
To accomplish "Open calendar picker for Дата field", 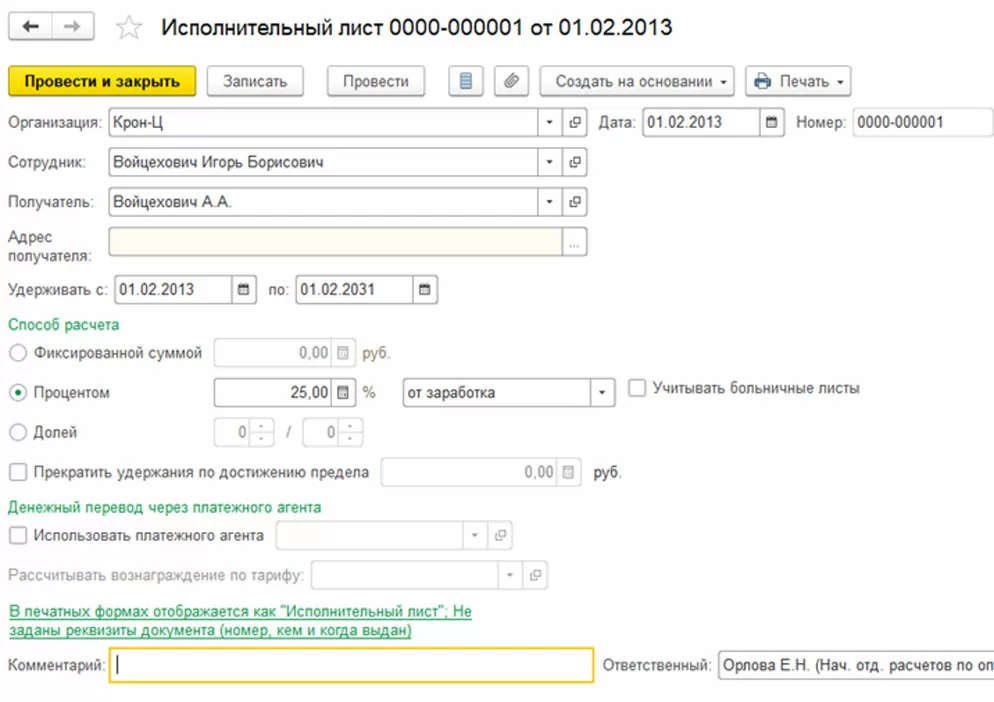I will (771, 122).
